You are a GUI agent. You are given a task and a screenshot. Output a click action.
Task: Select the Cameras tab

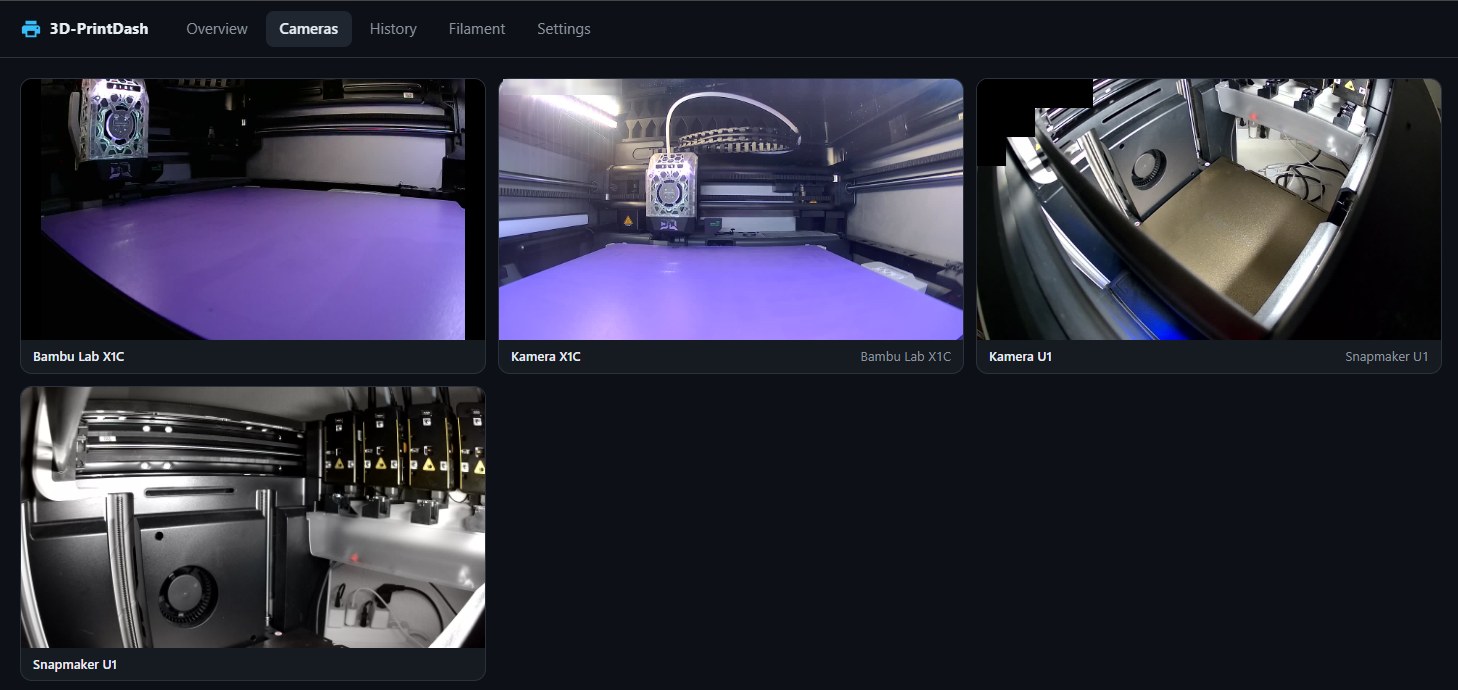pyautogui.click(x=309, y=29)
